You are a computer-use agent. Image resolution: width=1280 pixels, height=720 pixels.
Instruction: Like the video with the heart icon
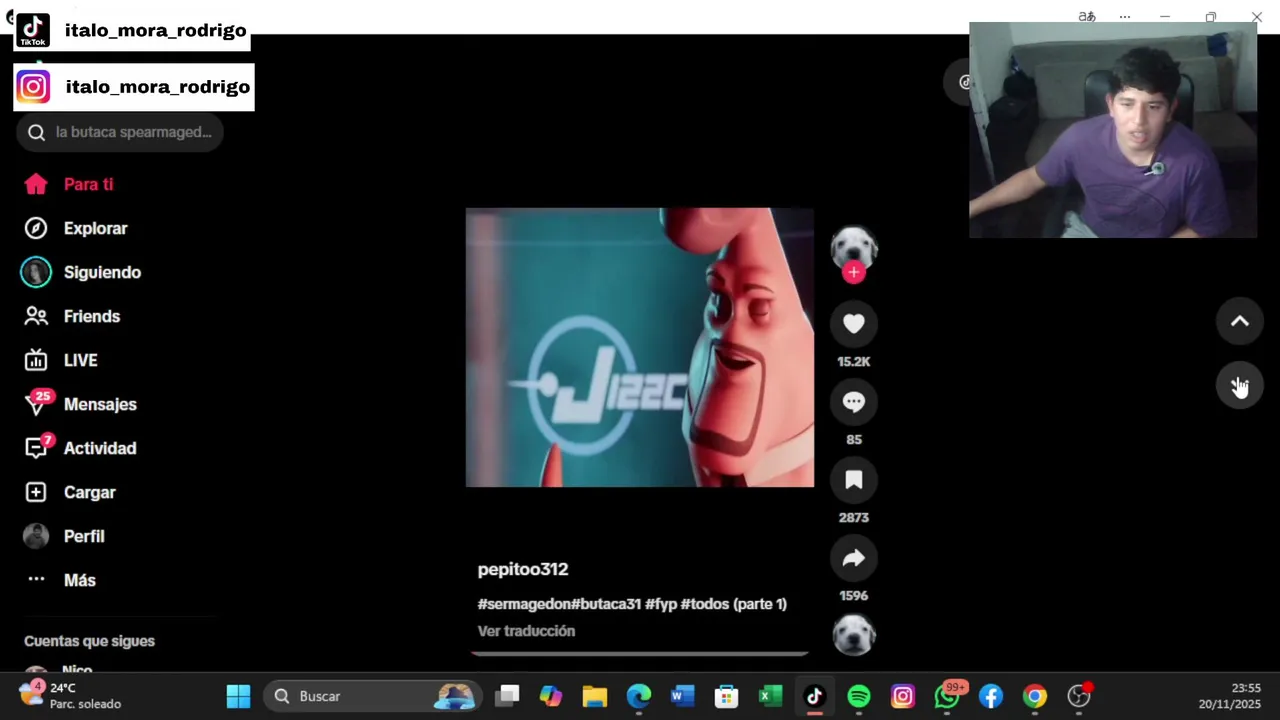[854, 323]
